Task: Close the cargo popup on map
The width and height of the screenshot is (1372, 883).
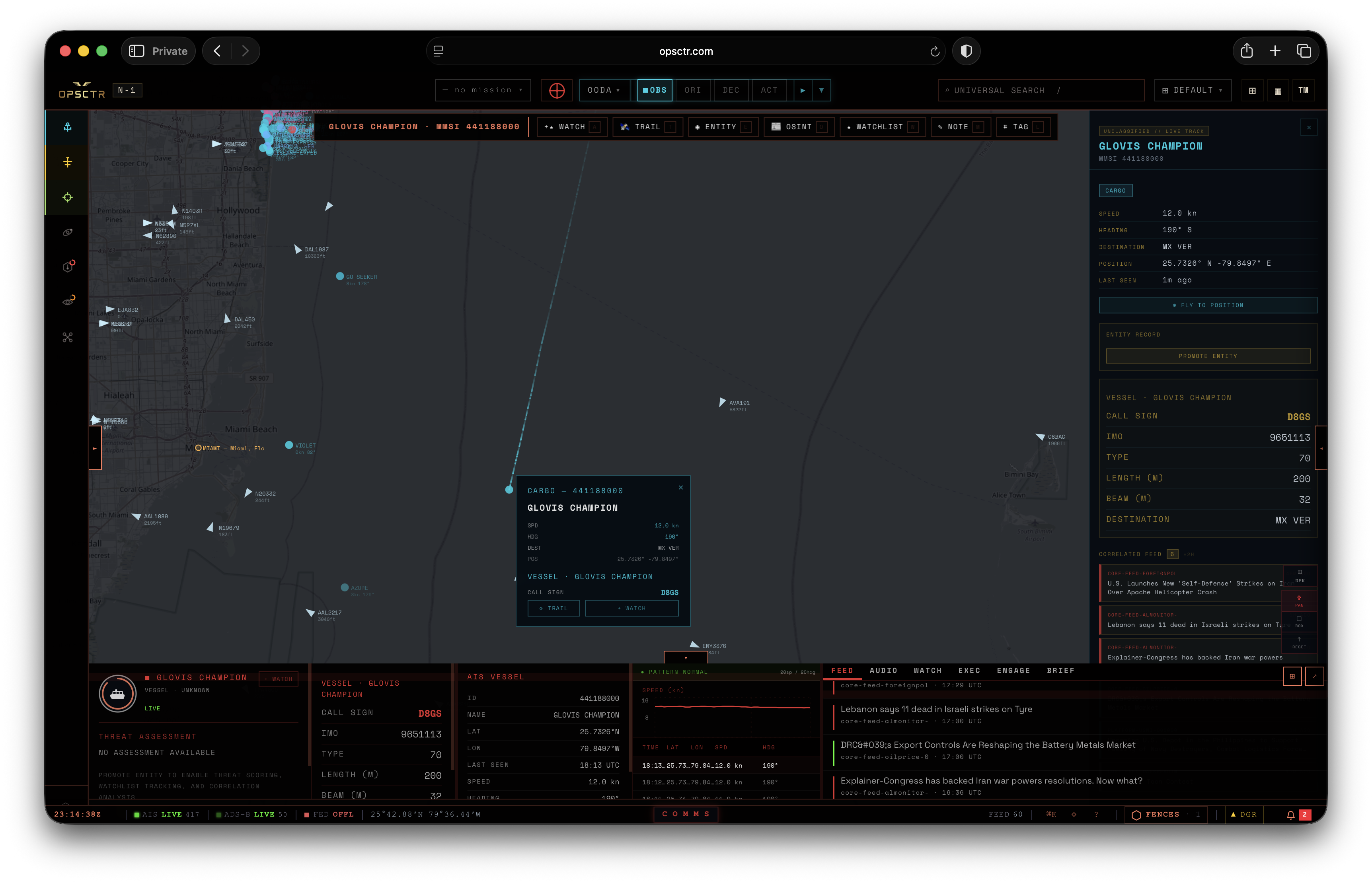Action: (x=680, y=487)
